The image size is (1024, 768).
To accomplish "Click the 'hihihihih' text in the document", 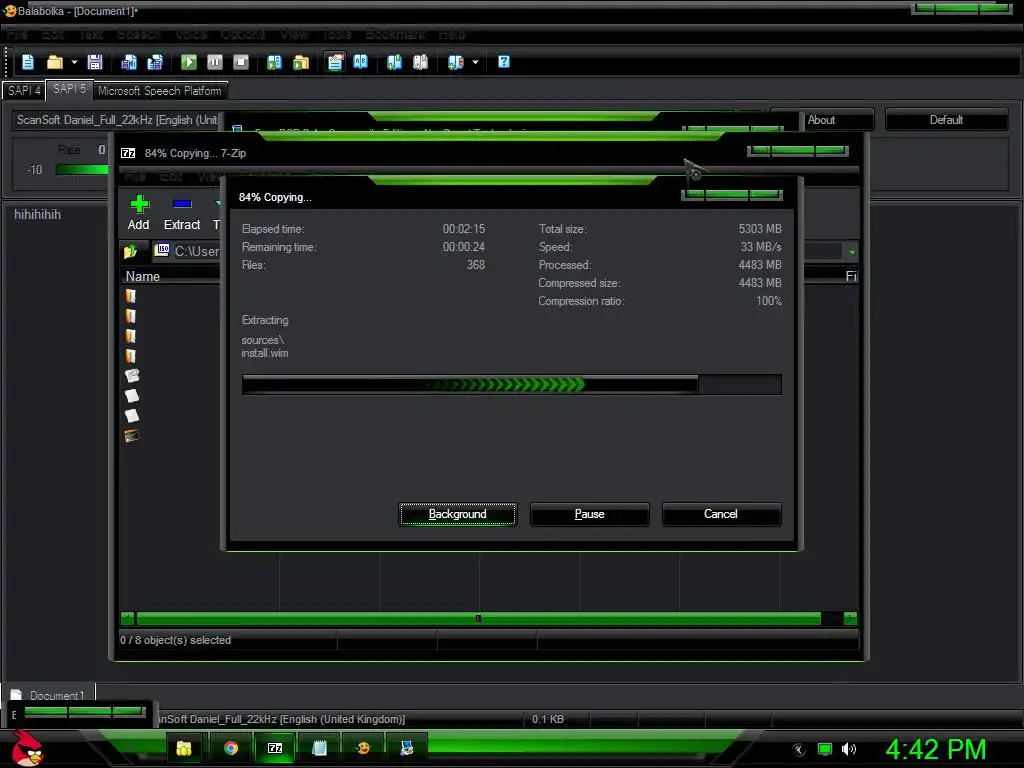I will click(38, 214).
